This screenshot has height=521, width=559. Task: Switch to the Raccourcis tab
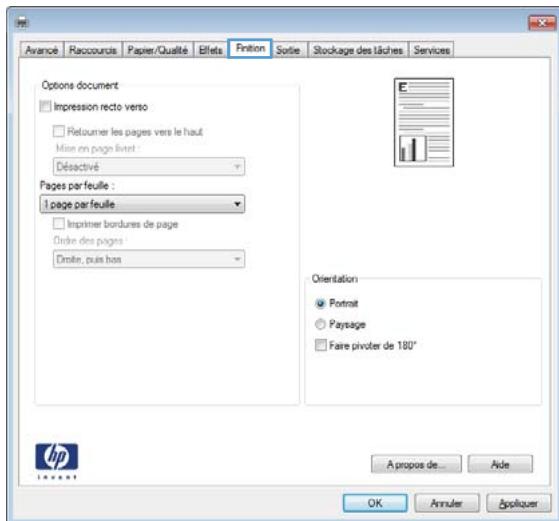93,50
